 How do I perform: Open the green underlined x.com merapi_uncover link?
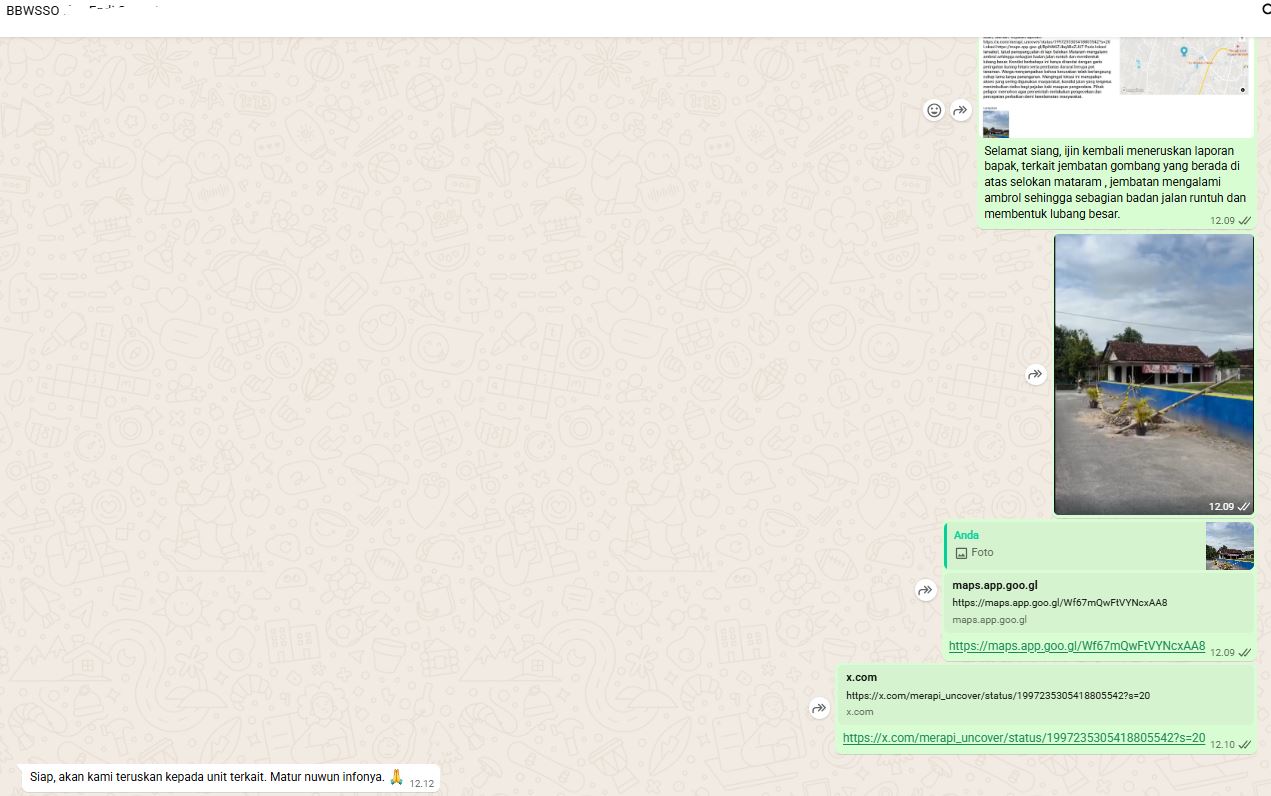click(1023, 738)
